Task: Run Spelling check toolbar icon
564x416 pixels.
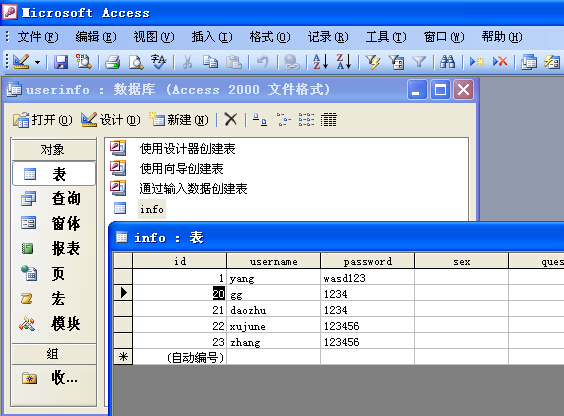Action: coord(159,62)
